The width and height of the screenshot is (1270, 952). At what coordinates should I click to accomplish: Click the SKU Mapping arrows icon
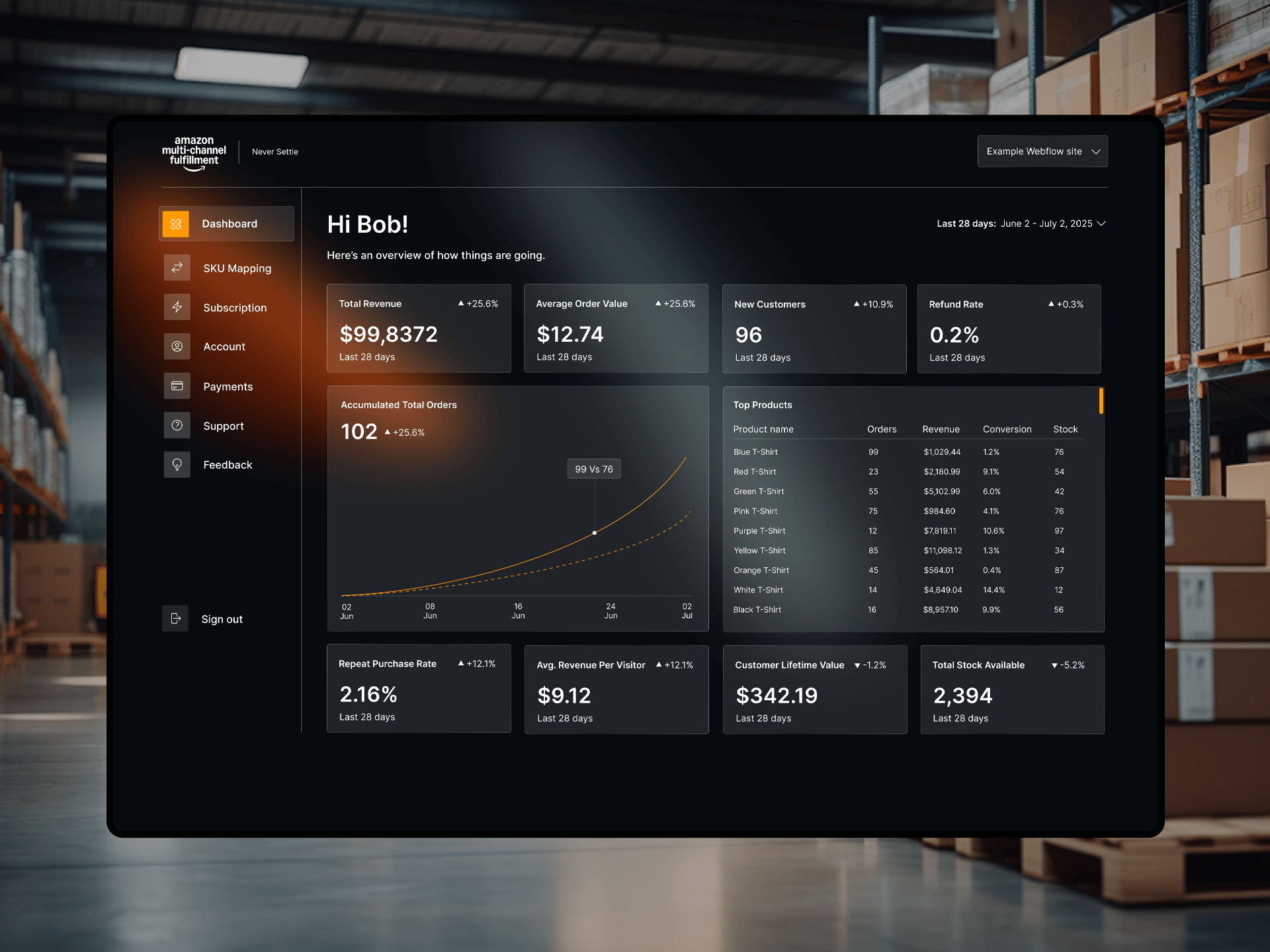click(177, 268)
